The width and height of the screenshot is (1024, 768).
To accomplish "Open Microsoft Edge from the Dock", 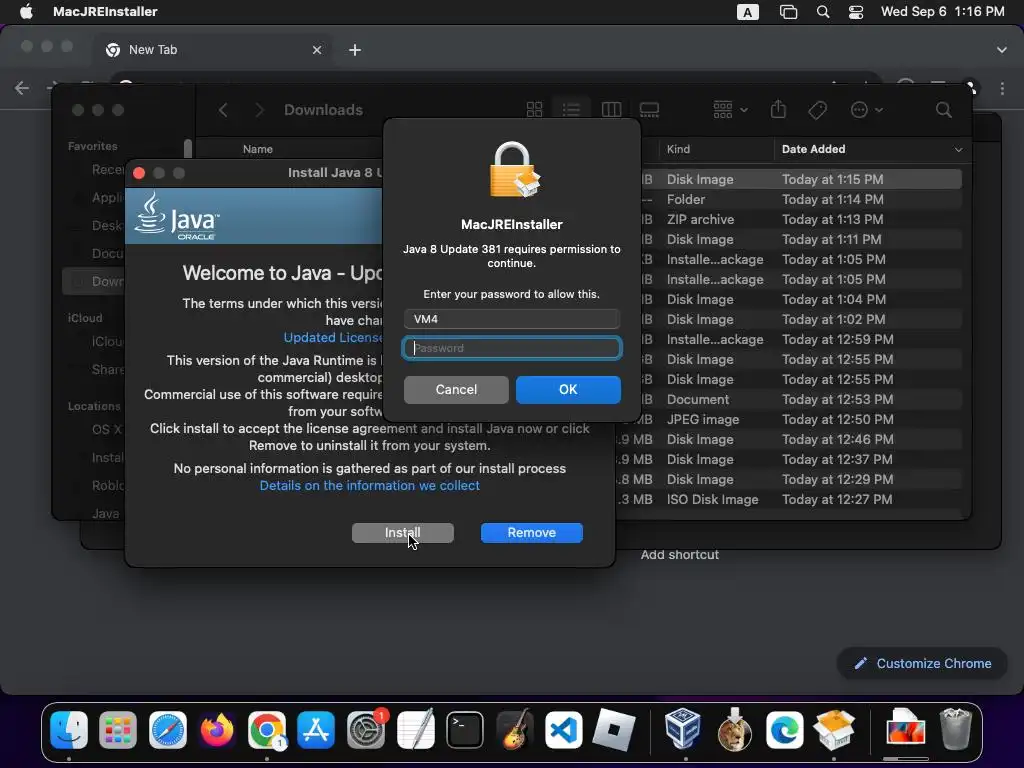I will click(x=784, y=729).
